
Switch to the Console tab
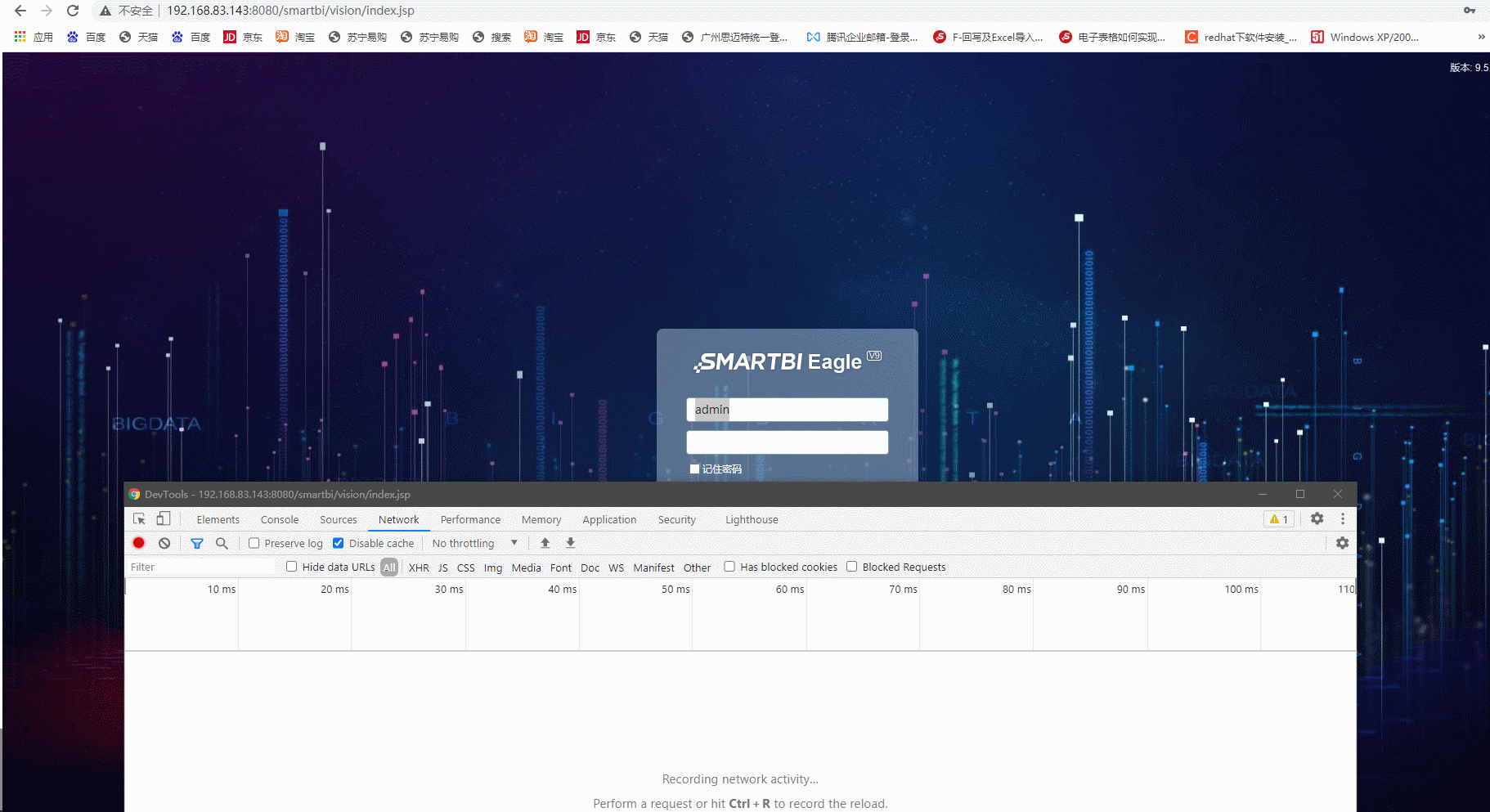(x=280, y=519)
